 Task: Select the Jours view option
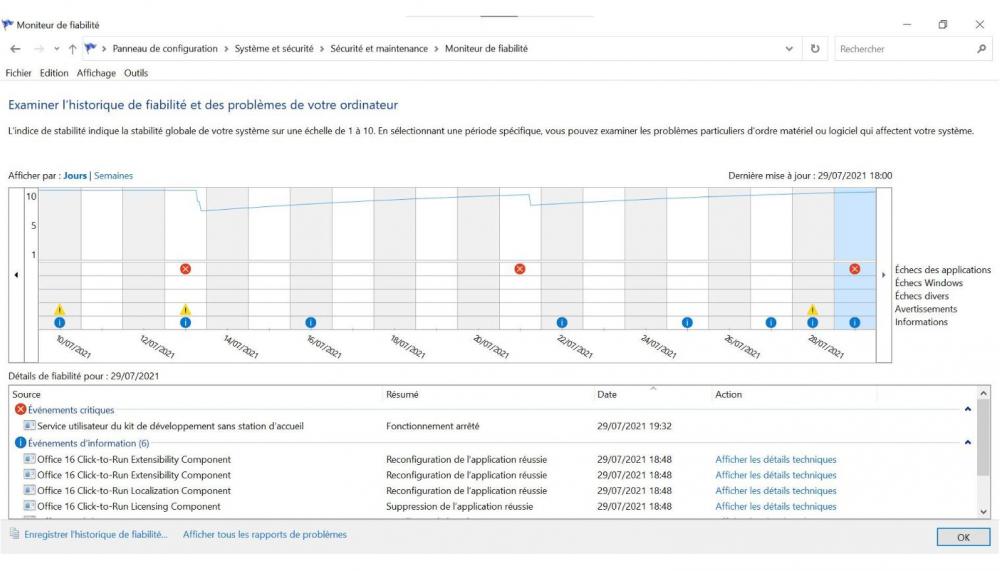click(x=75, y=176)
